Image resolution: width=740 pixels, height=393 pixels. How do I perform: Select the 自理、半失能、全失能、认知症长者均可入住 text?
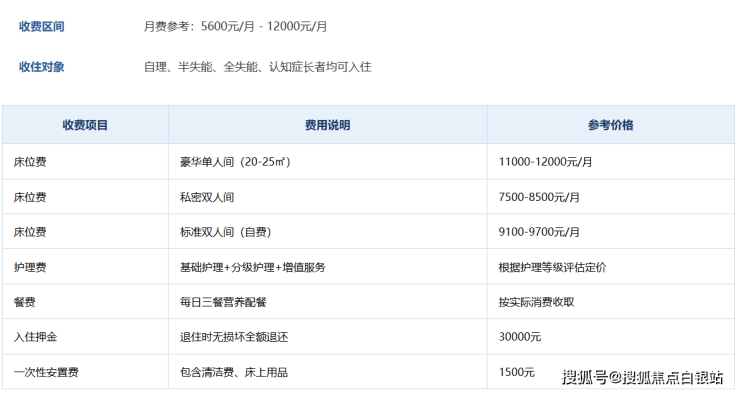(257, 67)
